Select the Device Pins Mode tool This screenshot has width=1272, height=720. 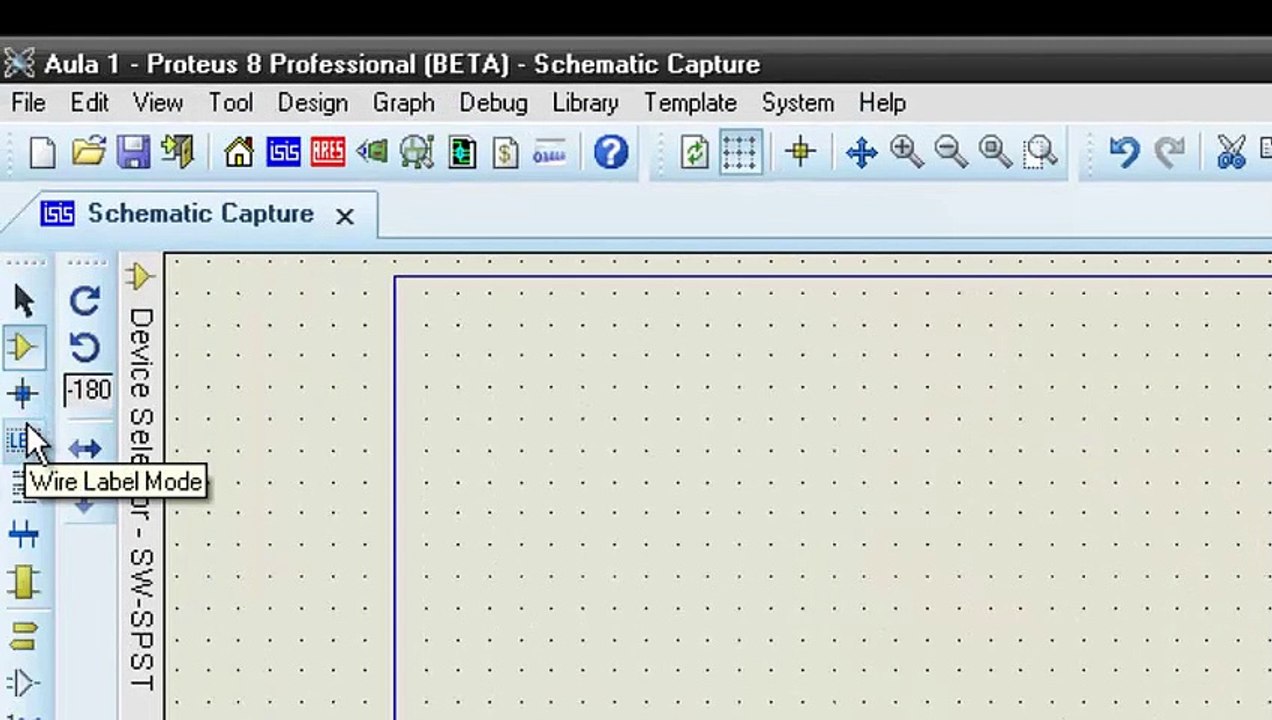pyautogui.click(x=24, y=683)
